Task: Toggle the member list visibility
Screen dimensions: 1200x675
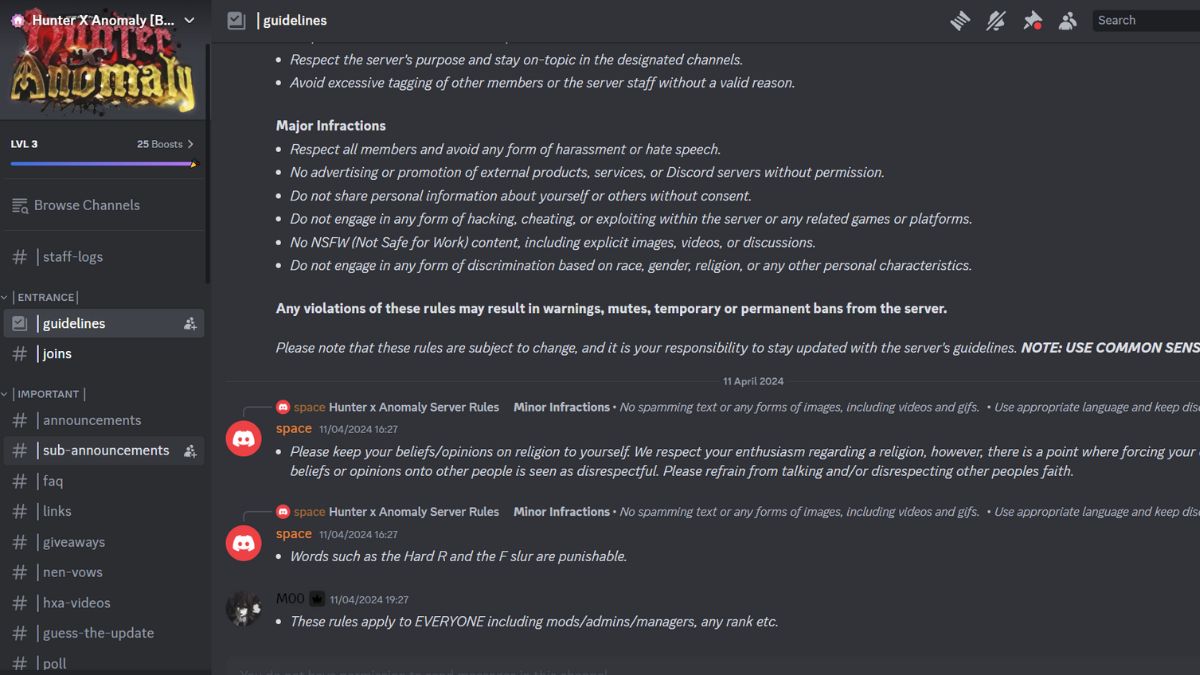Action: (1068, 20)
